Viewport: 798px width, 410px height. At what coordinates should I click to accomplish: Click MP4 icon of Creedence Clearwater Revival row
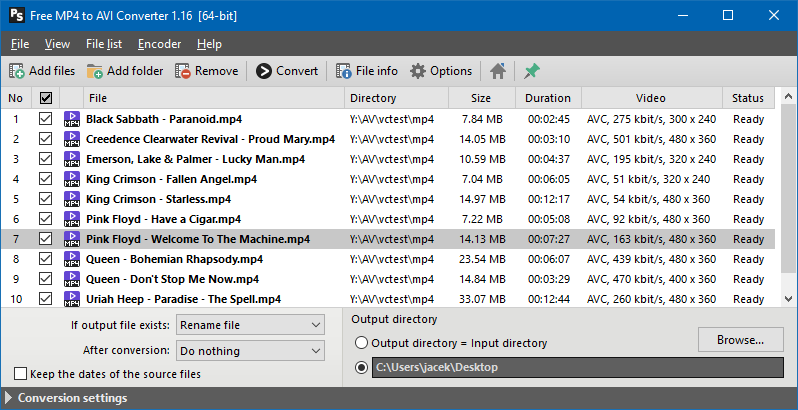click(x=72, y=139)
